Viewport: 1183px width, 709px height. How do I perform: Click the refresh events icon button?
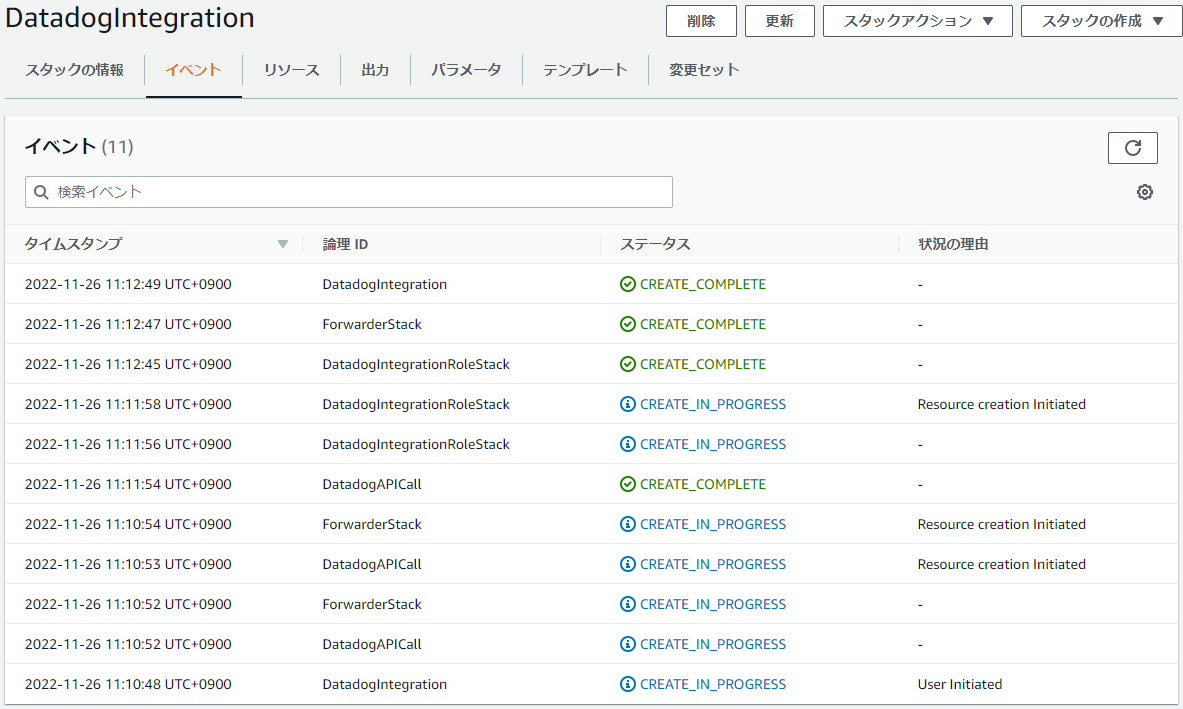click(1132, 148)
